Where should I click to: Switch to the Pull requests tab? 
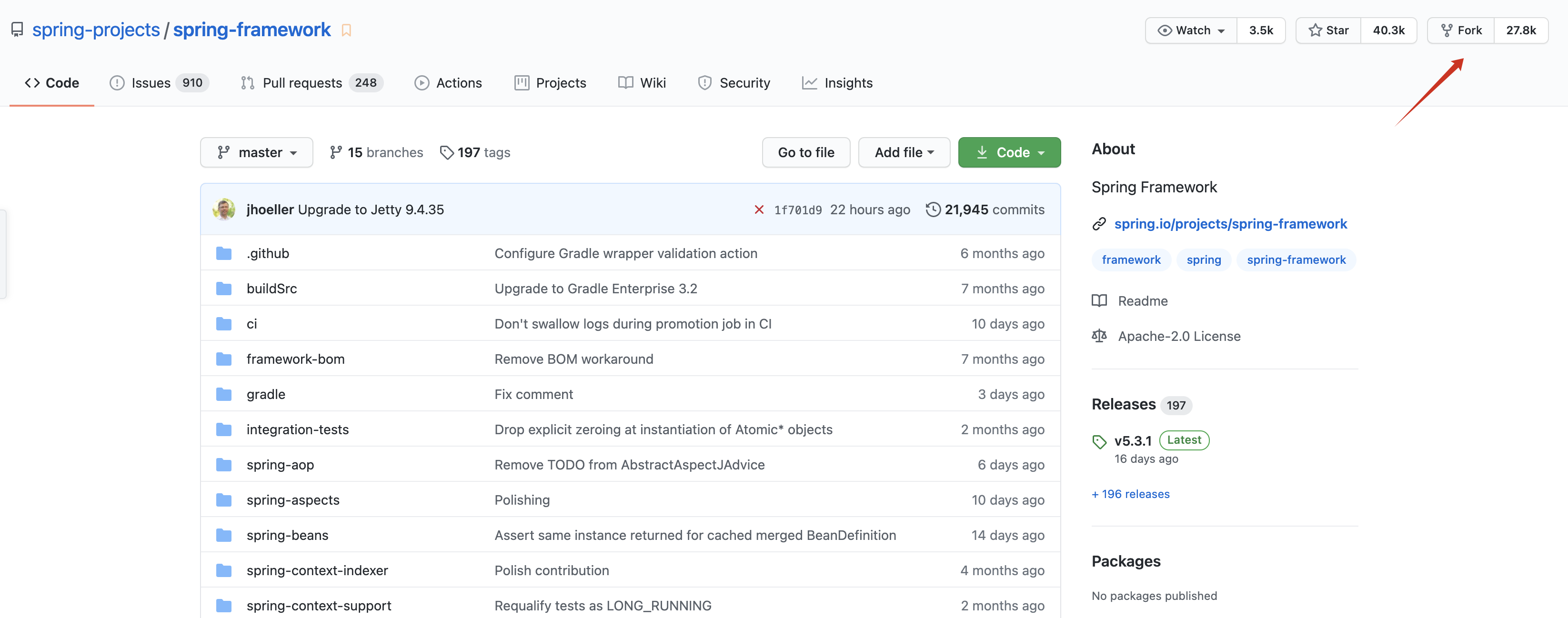click(x=302, y=83)
